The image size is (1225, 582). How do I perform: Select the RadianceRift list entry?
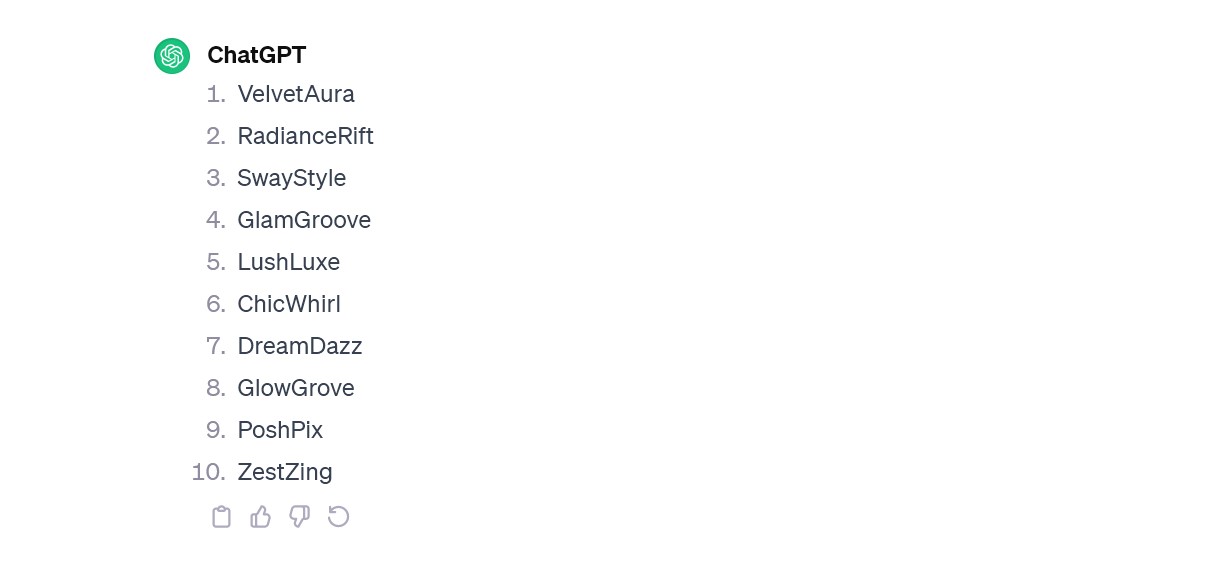pos(305,136)
